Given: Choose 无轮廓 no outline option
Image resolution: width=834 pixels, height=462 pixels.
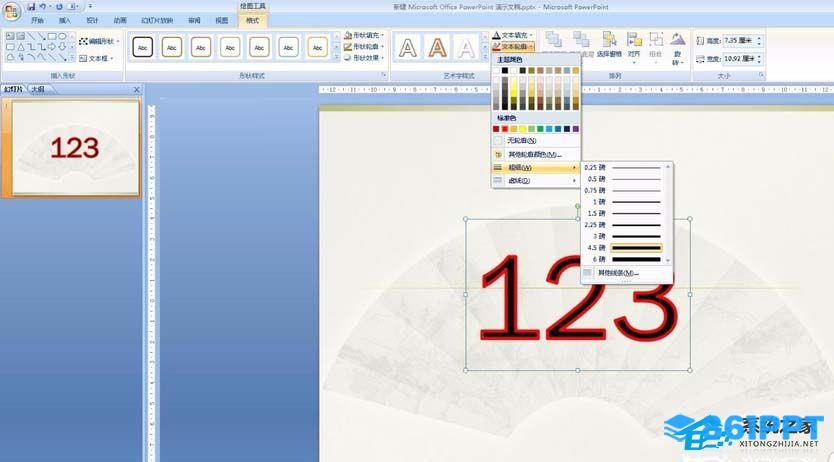Looking at the screenshot, I should [x=536, y=140].
